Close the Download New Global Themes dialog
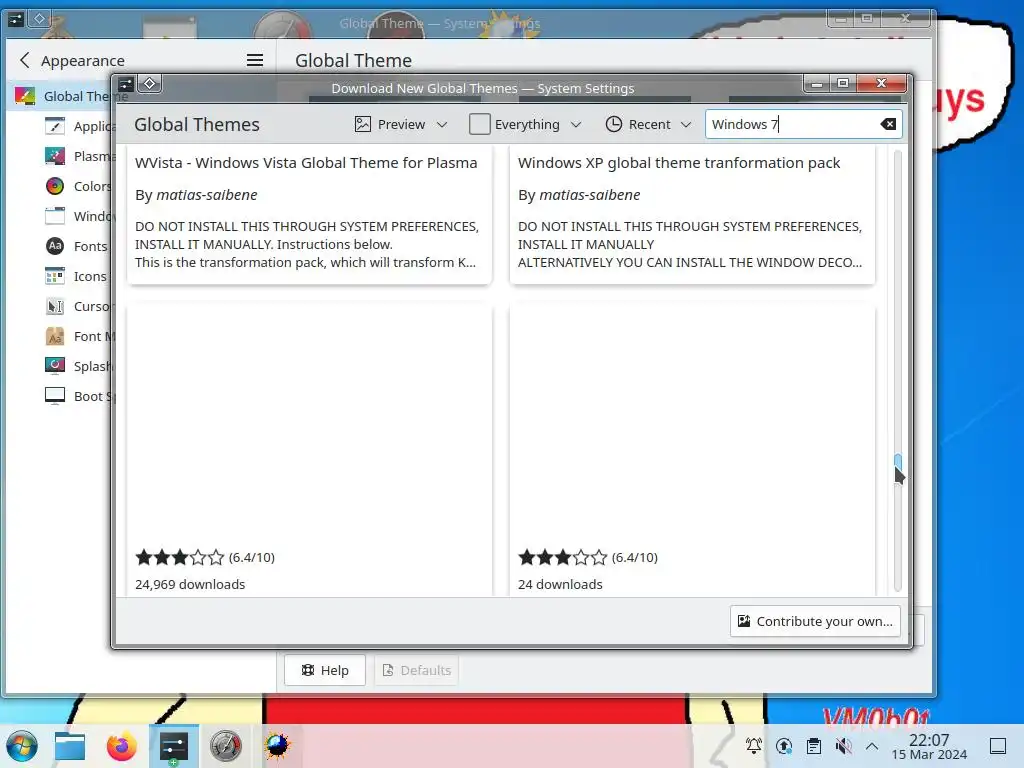Viewport: 1024px width, 768px height. [x=882, y=83]
